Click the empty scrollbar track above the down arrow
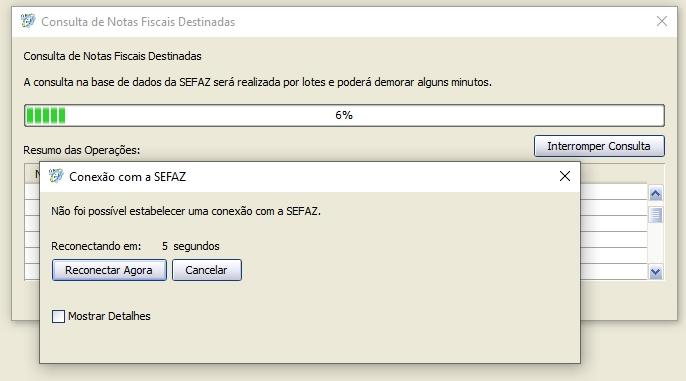Image resolution: width=686 pixels, height=381 pixels. point(655,244)
